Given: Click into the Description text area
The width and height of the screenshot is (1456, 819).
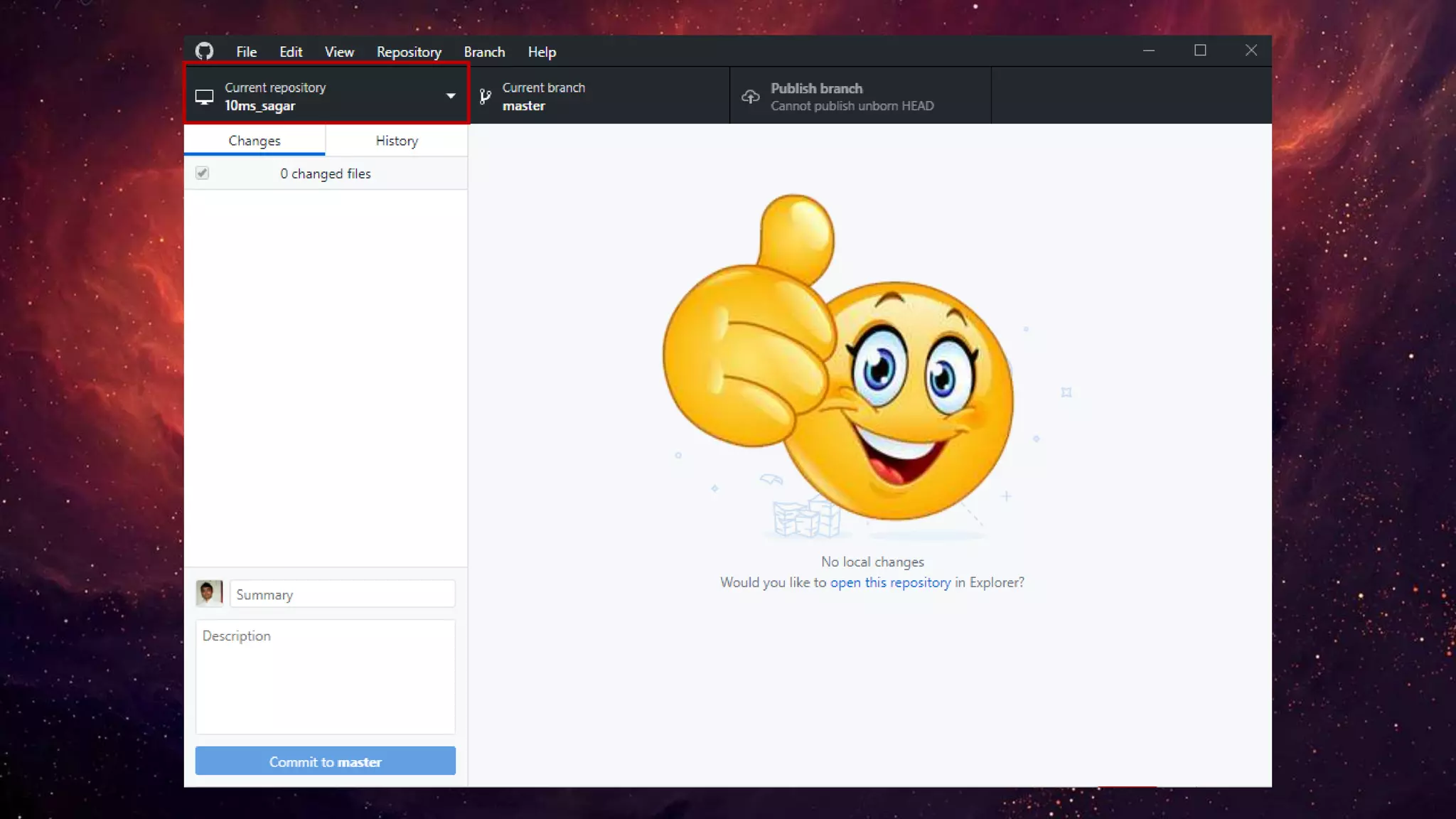Looking at the screenshot, I should pyautogui.click(x=326, y=677).
